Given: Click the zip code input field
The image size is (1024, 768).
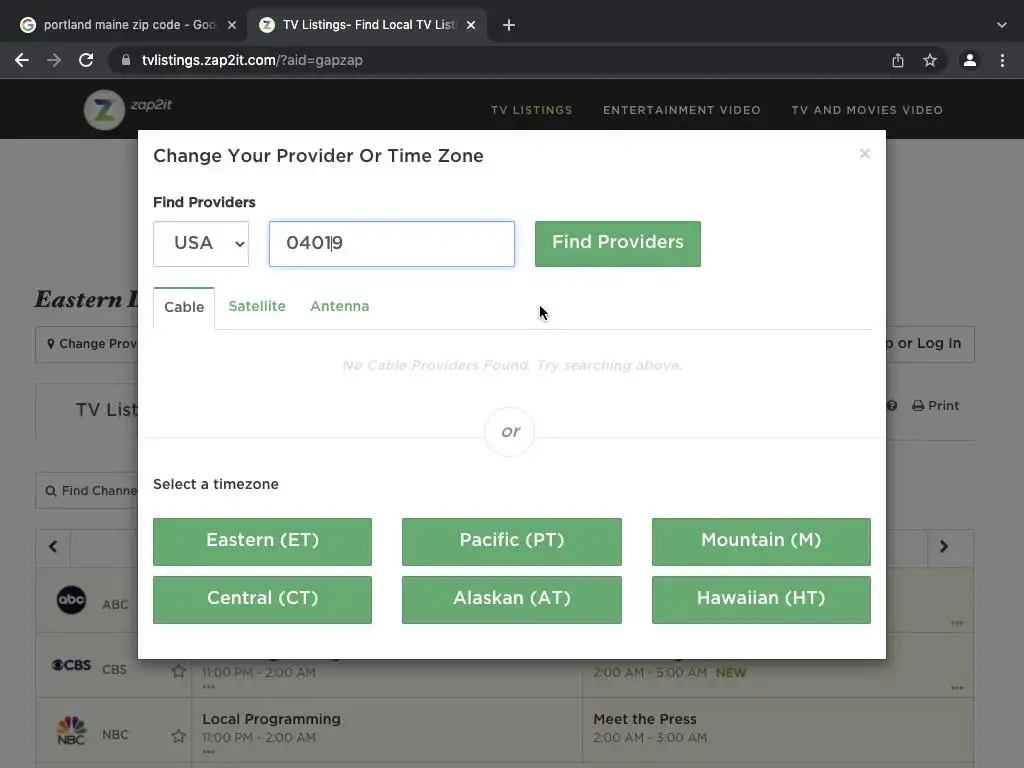Looking at the screenshot, I should (x=392, y=244).
